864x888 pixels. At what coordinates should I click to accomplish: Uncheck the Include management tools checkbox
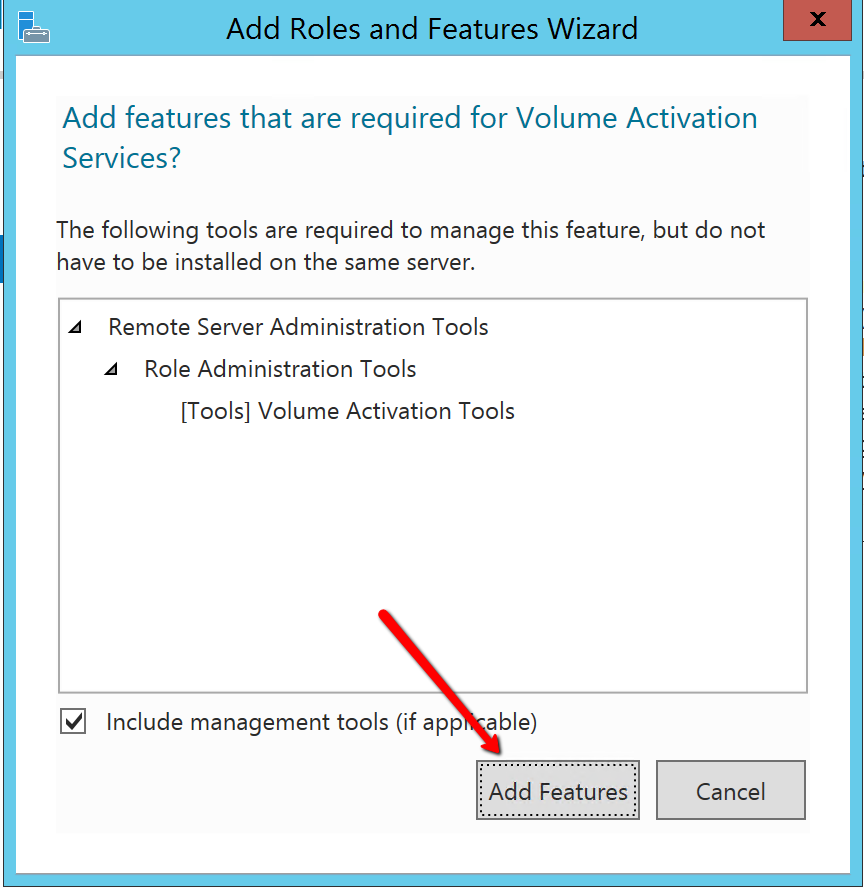73,722
